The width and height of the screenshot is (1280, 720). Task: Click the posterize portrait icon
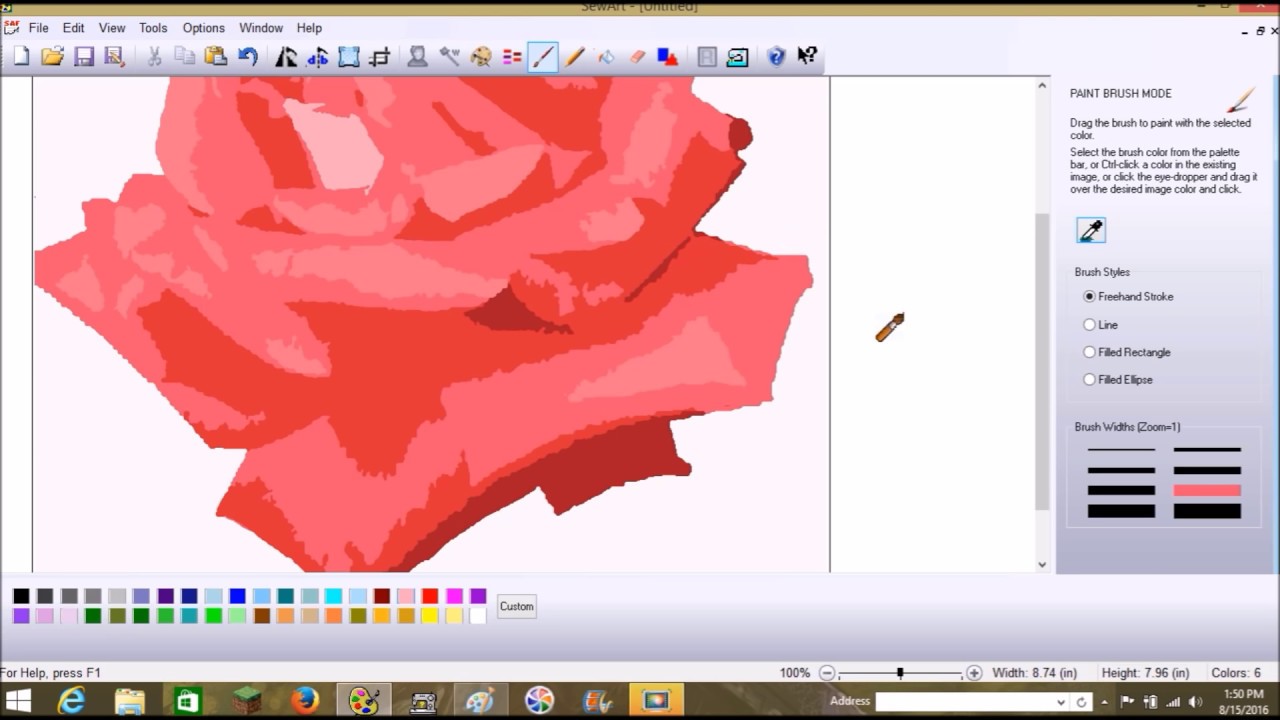pos(418,57)
